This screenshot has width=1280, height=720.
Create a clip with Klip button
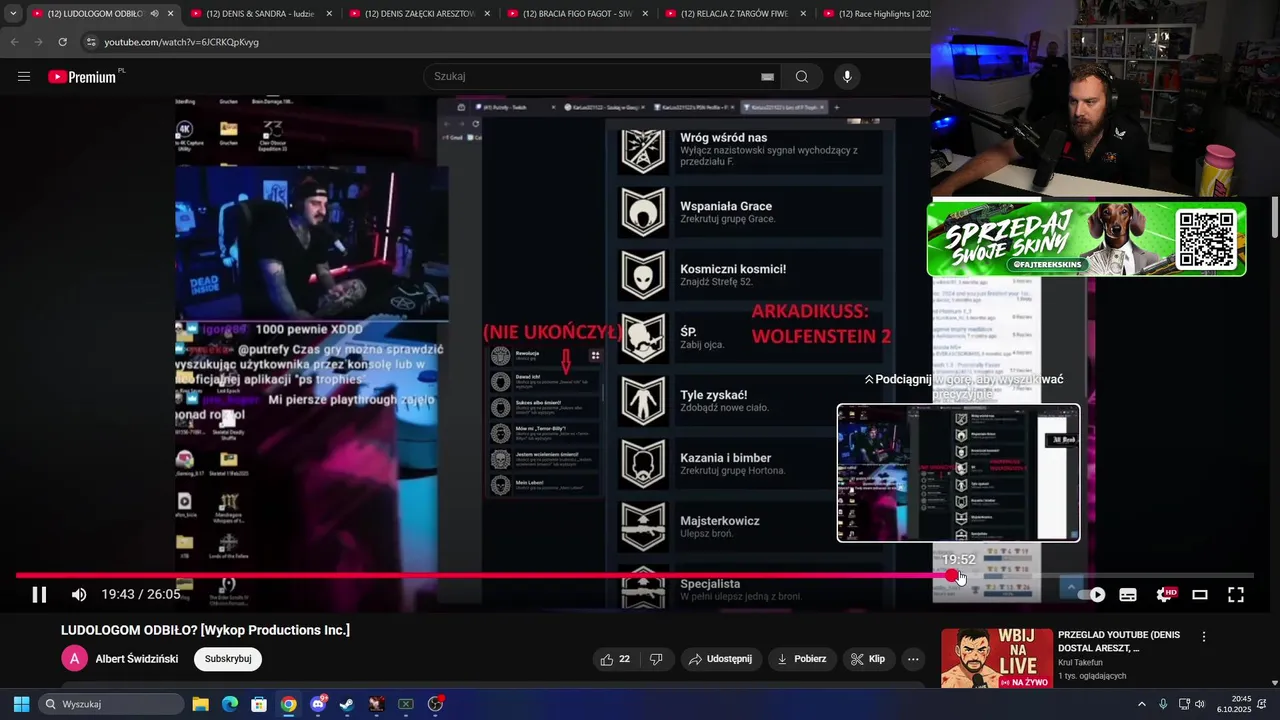tap(868, 659)
